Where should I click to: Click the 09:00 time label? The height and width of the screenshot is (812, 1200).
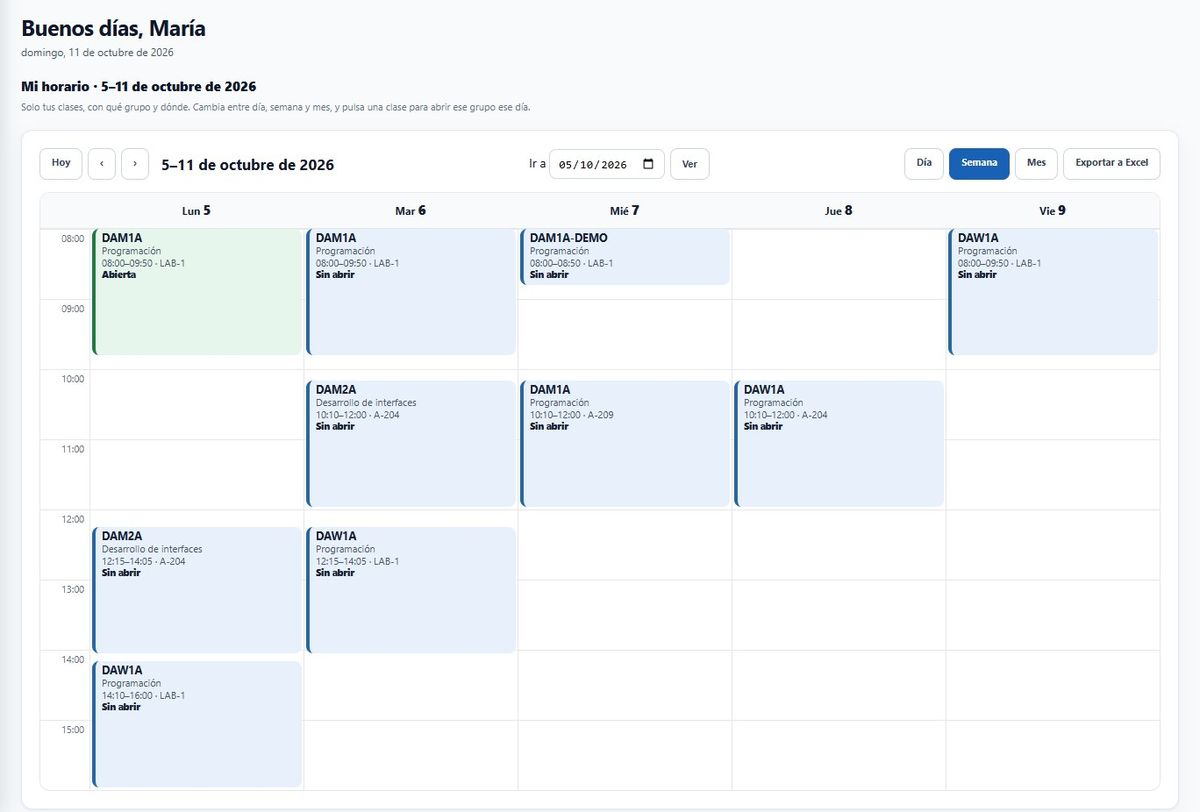[x=73, y=309]
